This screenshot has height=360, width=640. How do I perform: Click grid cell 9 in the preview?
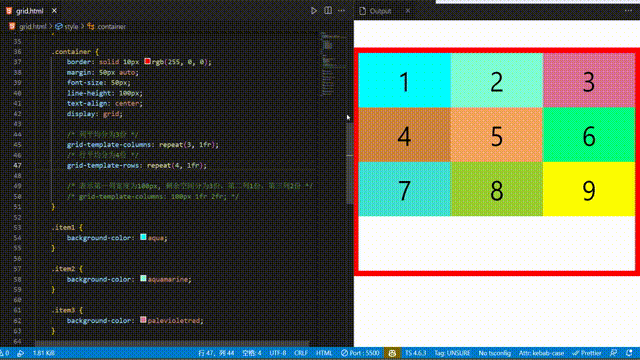[589, 189]
